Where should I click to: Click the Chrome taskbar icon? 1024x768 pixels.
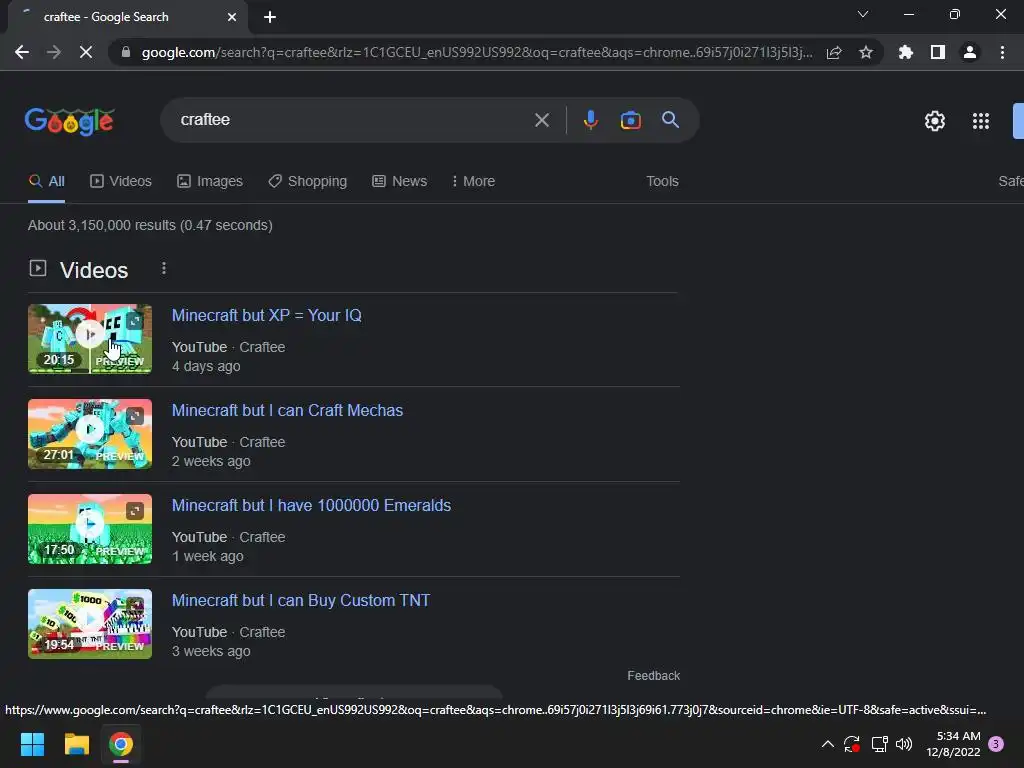click(x=121, y=744)
